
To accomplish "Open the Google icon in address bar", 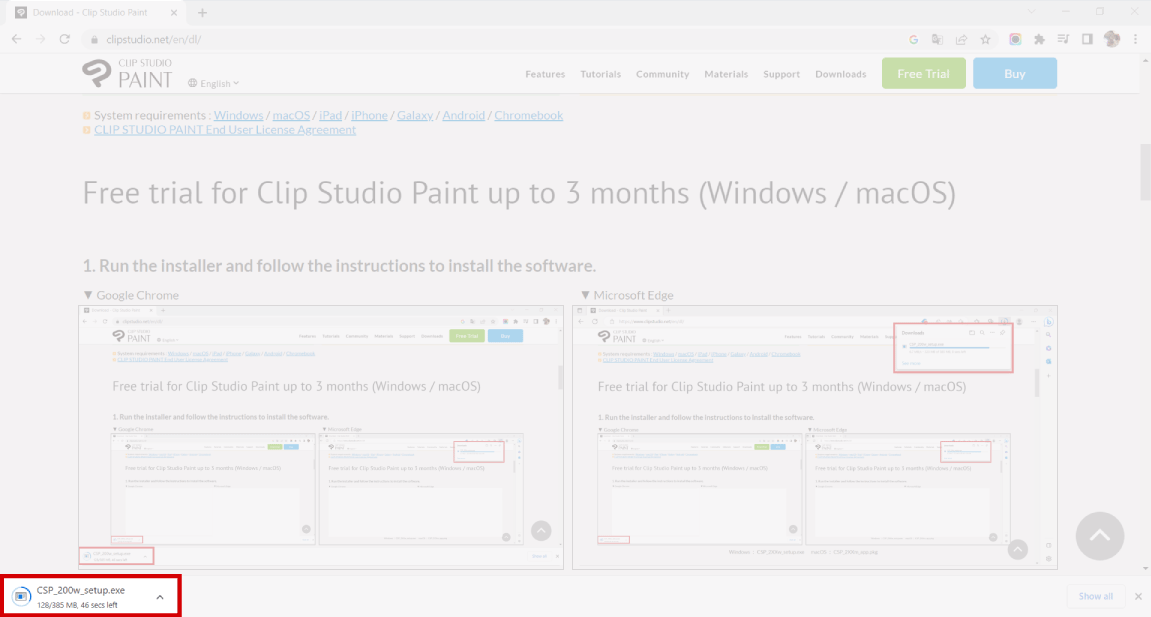I will tap(913, 40).
